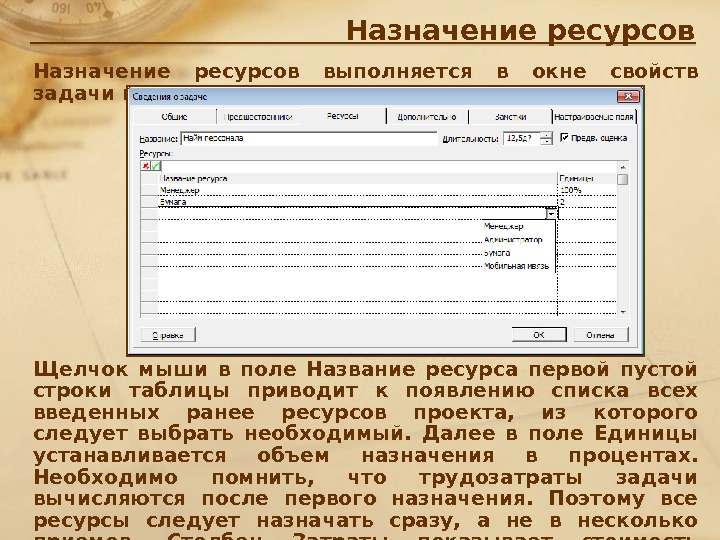
Task: Click the Отмена button
Action: point(601,335)
